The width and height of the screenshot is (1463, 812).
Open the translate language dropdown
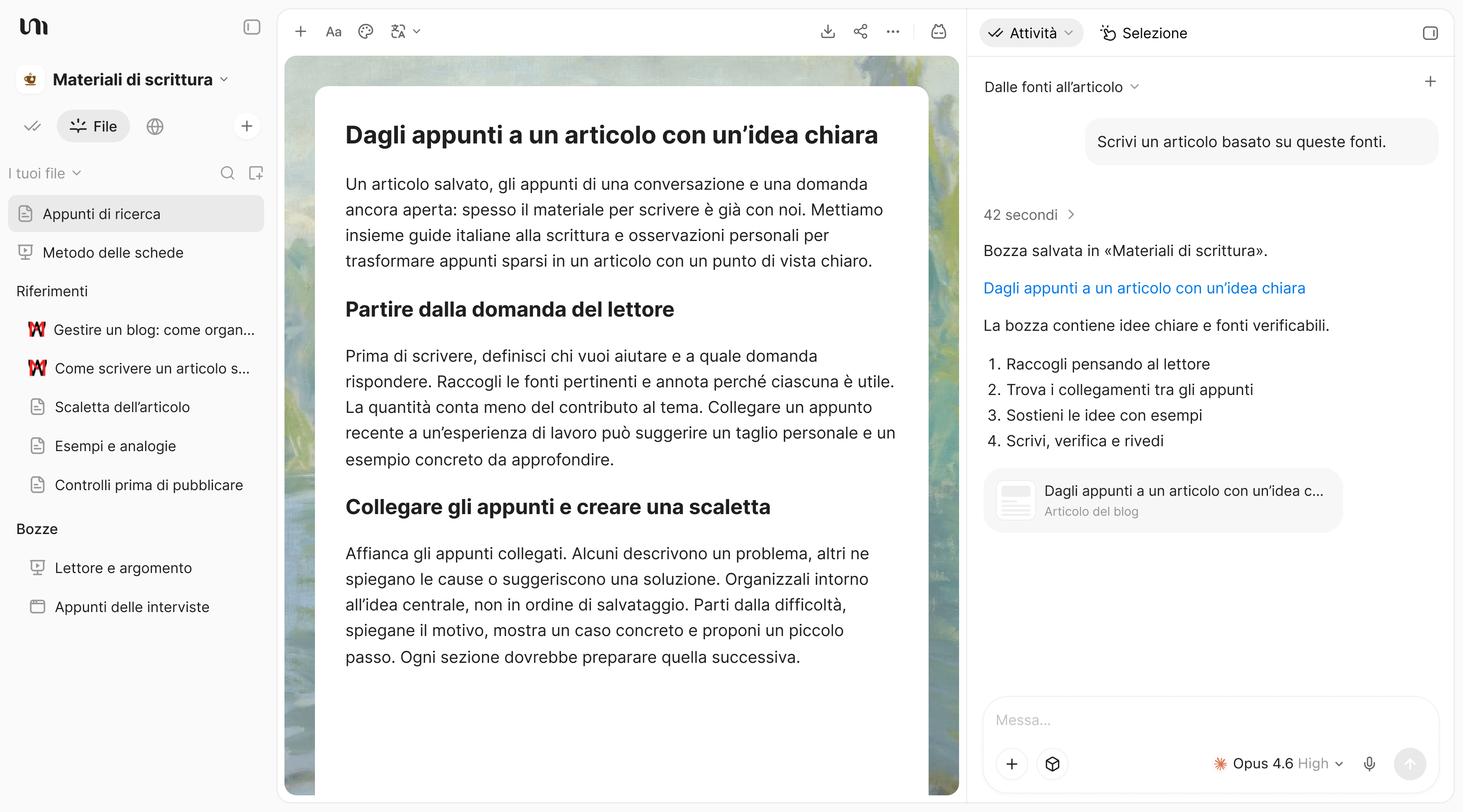(x=406, y=31)
